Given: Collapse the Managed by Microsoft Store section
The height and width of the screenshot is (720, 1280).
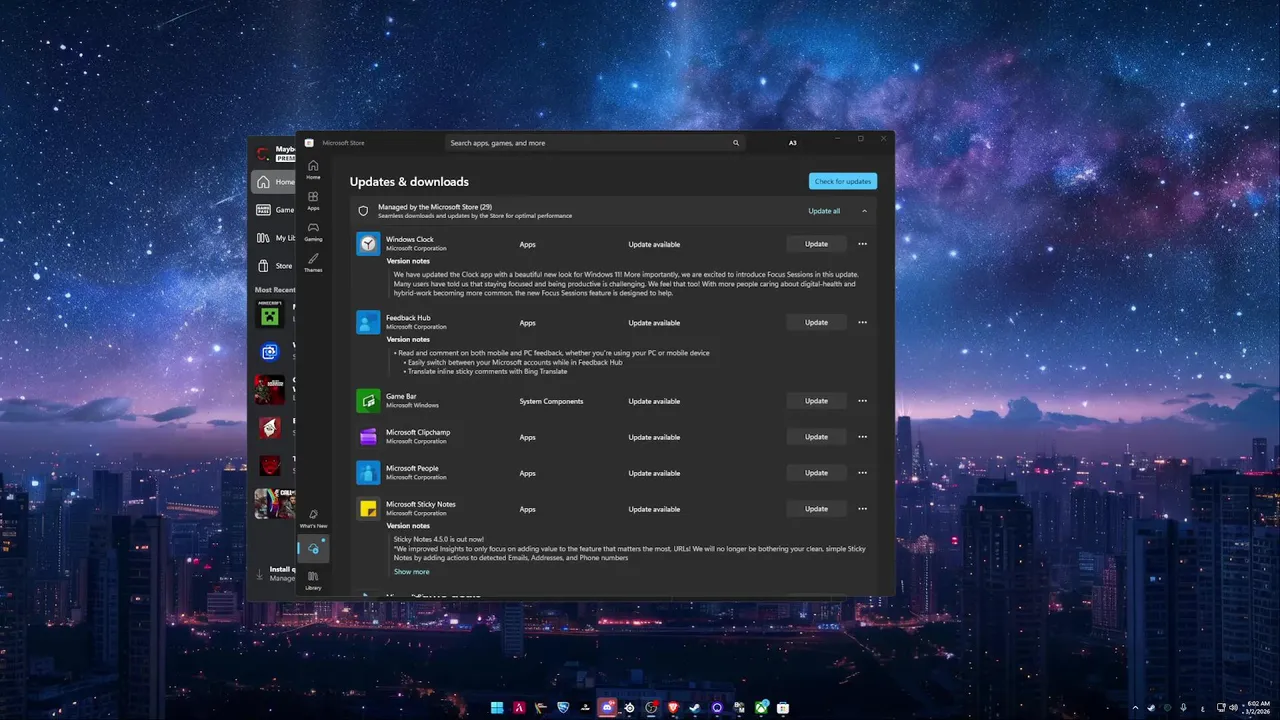Looking at the screenshot, I should [x=864, y=211].
